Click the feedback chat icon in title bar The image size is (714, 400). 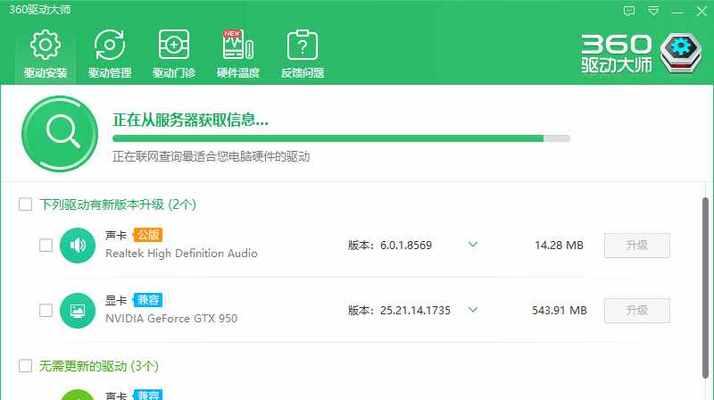point(629,11)
